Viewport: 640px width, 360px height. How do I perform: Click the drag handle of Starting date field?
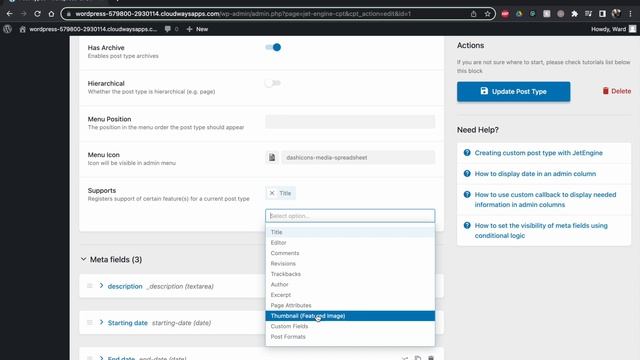[90, 322]
